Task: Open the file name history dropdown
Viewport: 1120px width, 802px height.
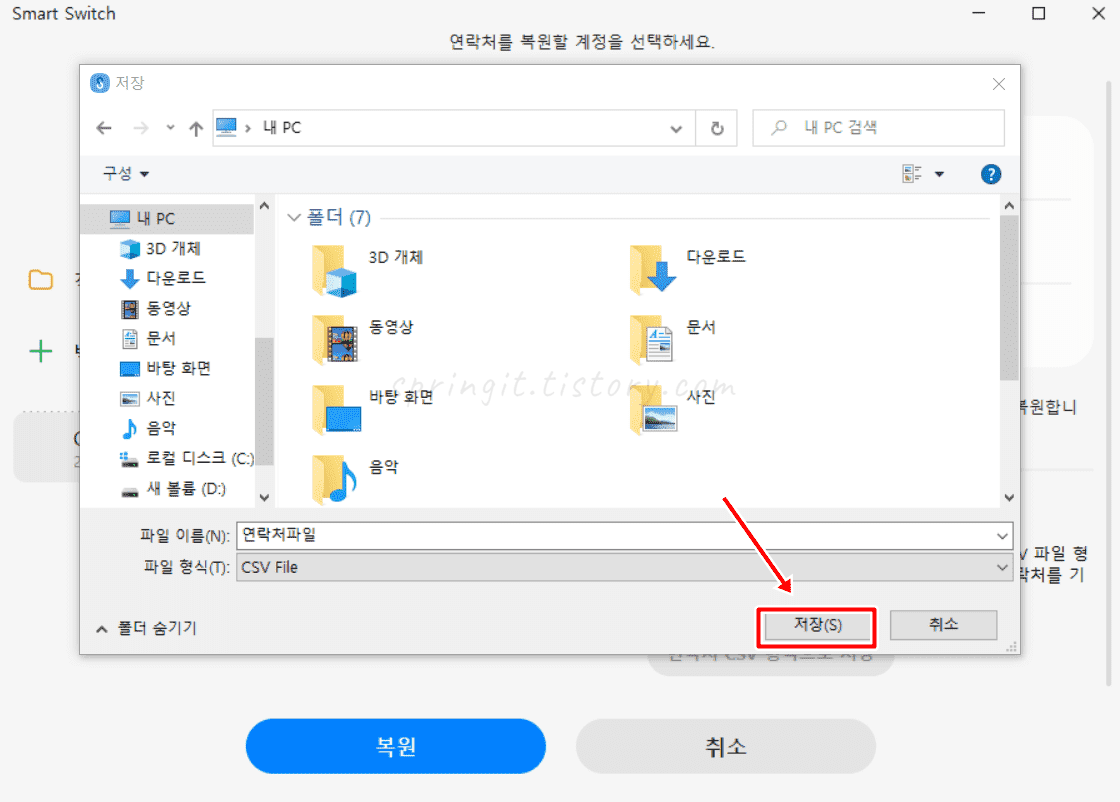Action: pos(1002,536)
